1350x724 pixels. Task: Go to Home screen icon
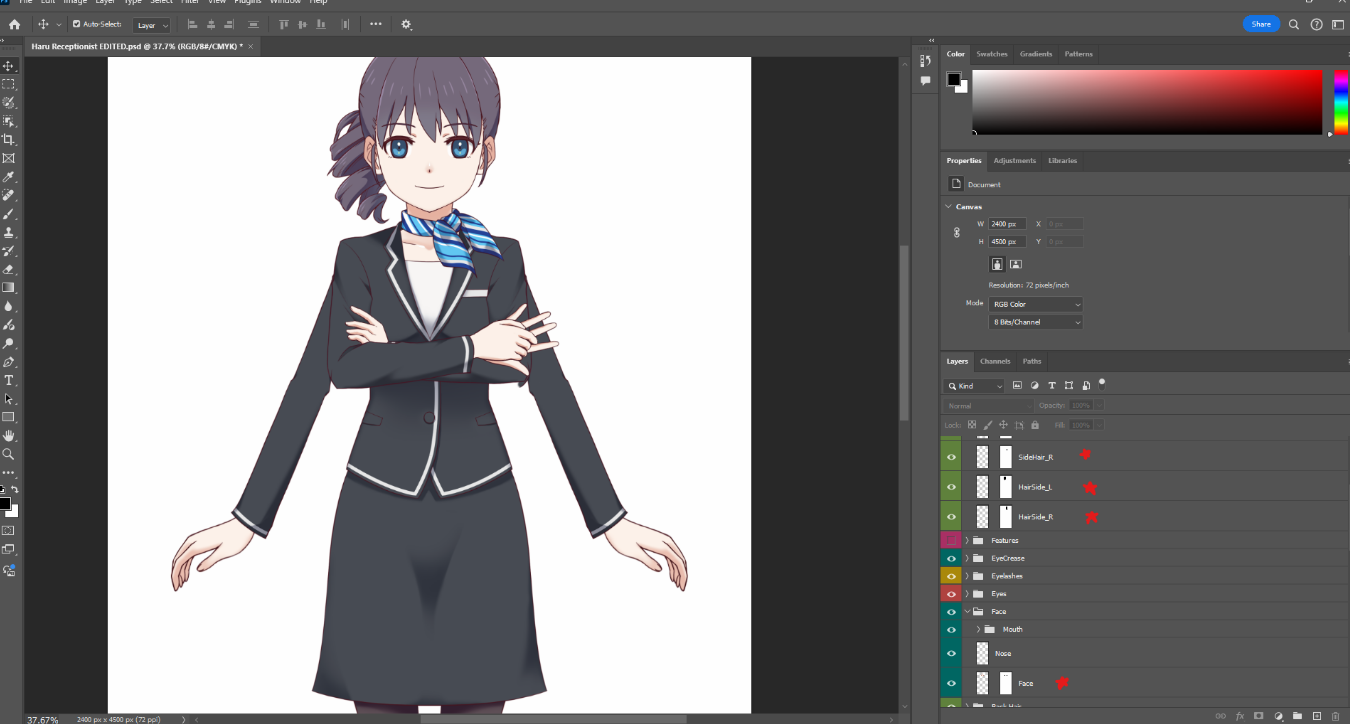tap(14, 24)
